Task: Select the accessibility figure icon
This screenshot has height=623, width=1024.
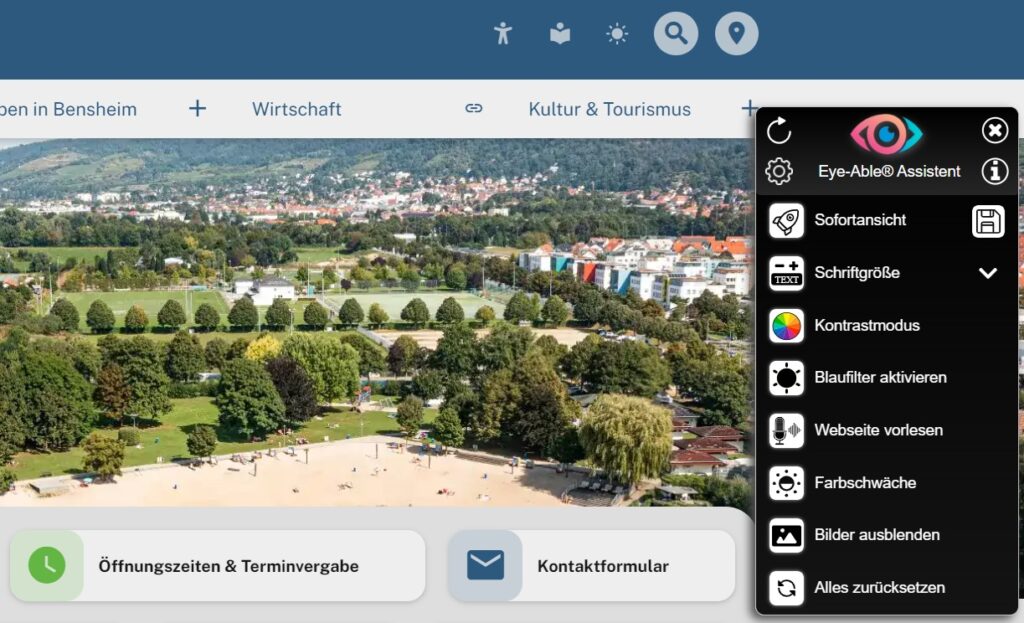Action: tap(502, 33)
